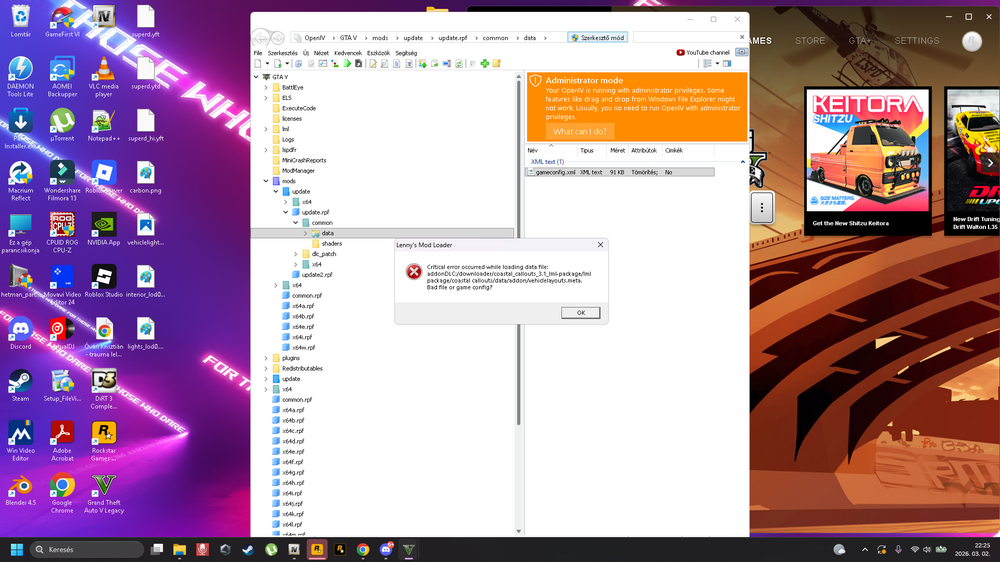1000x562 pixels.
Task: Open Blender 4.5 desktop shortcut
Action: [20, 490]
